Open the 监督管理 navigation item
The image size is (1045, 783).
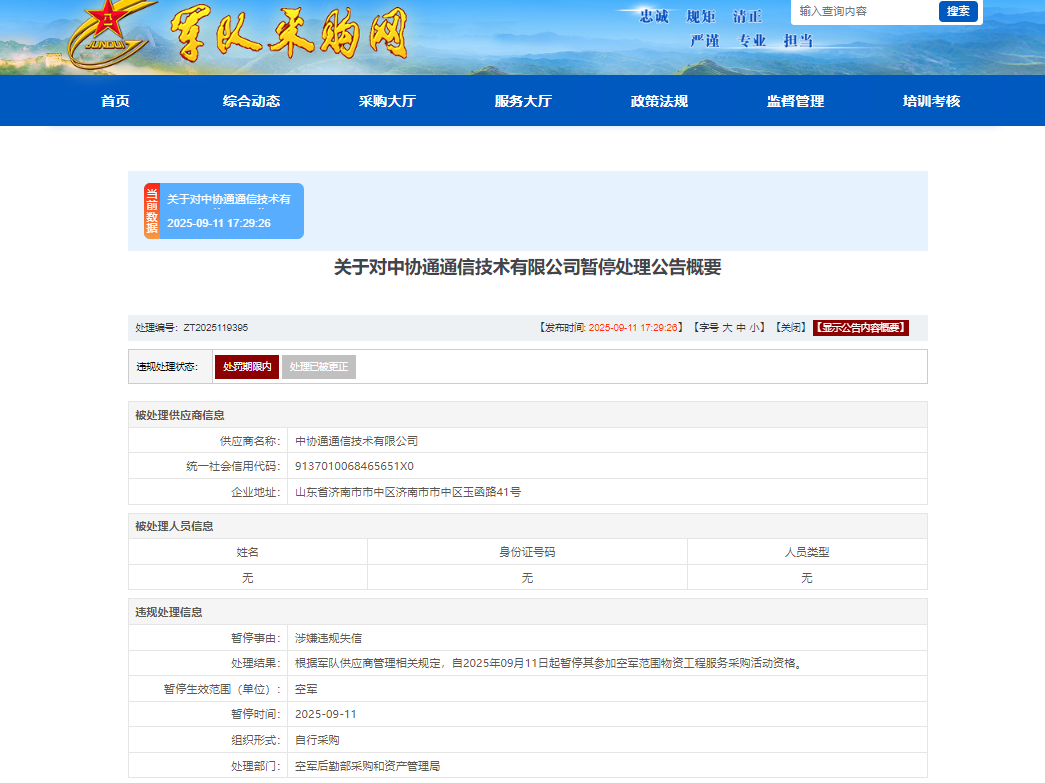pyautogui.click(x=795, y=101)
